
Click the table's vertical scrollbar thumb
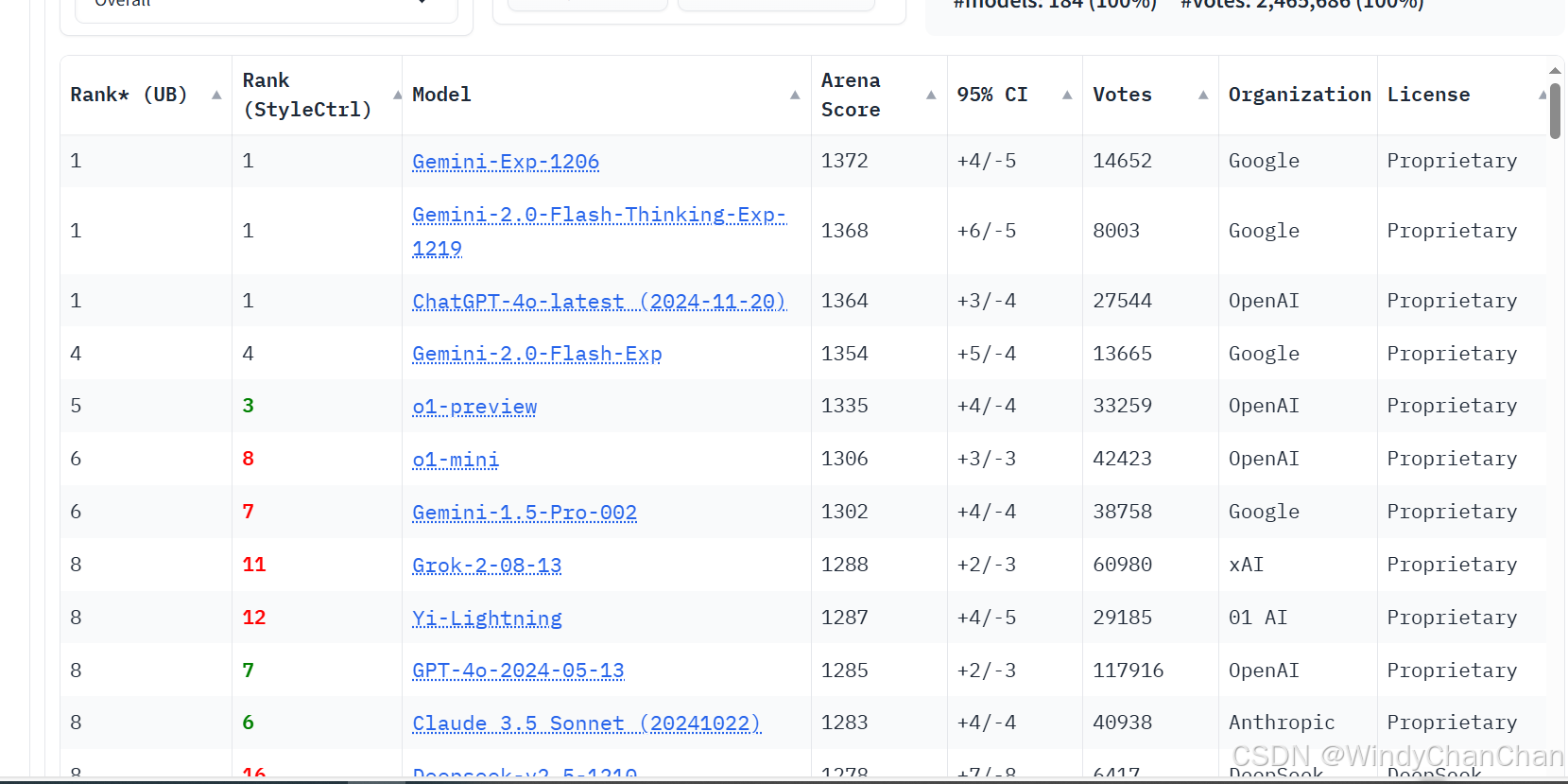(x=1555, y=111)
